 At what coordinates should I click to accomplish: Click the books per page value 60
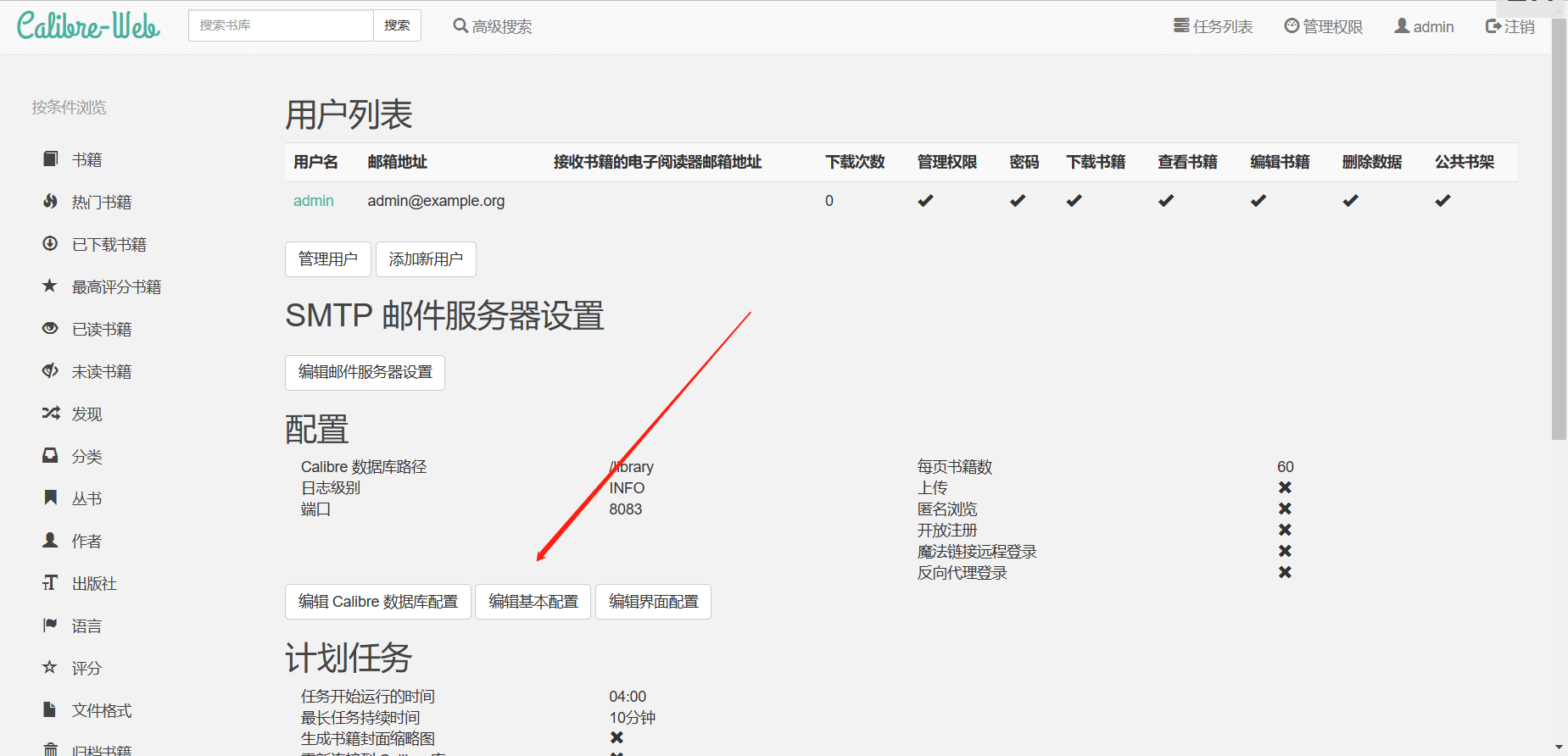click(1286, 467)
